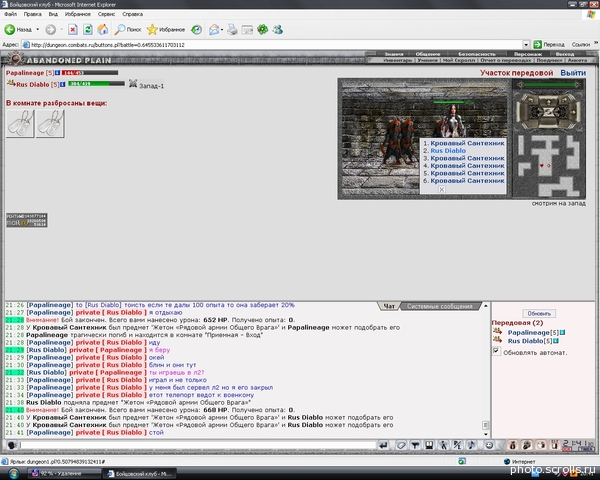Send chat message with the enter arrow icon

pyautogui.click(x=383, y=445)
